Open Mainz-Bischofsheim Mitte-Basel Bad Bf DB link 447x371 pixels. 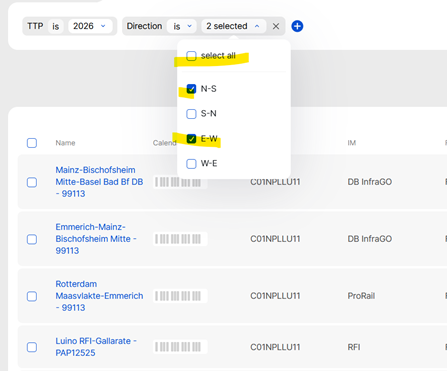pos(99,182)
